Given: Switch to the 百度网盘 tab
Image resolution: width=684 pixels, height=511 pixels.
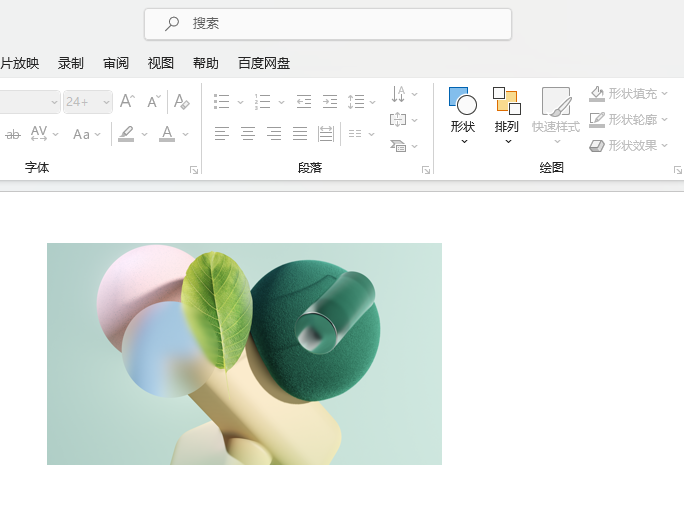Looking at the screenshot, I should click(264, 63).
